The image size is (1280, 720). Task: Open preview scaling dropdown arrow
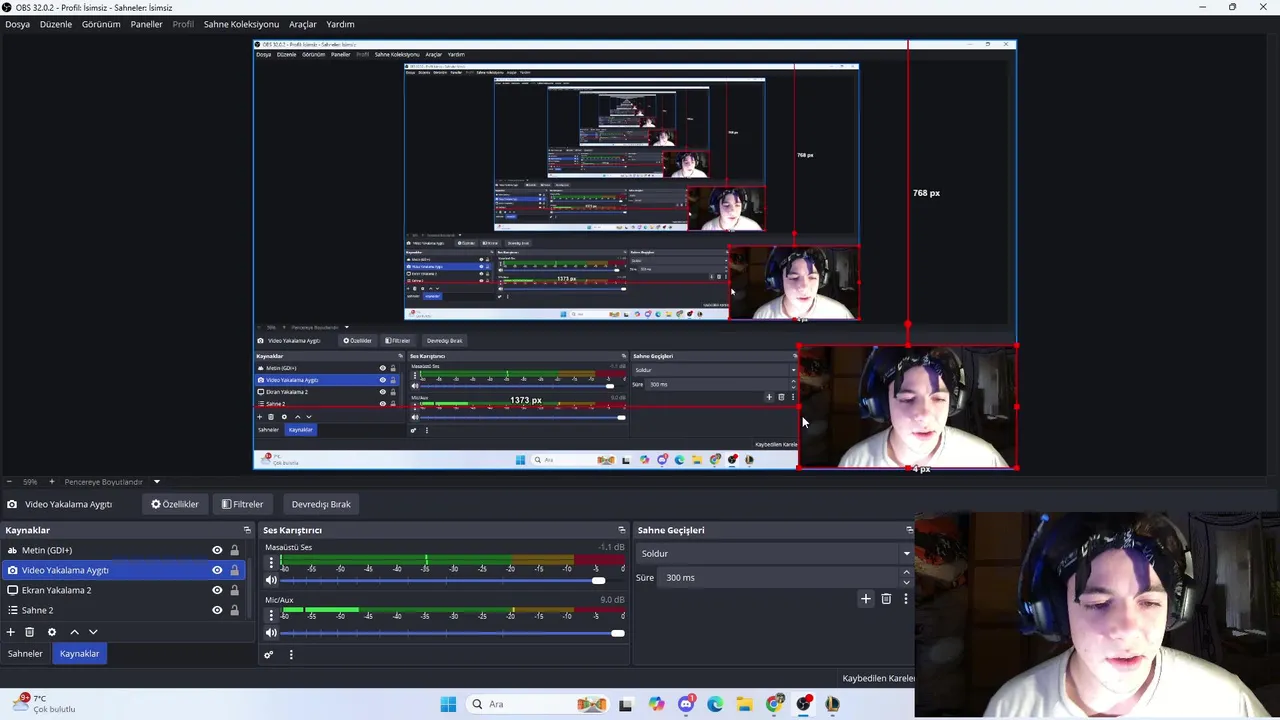click(157, 482)
